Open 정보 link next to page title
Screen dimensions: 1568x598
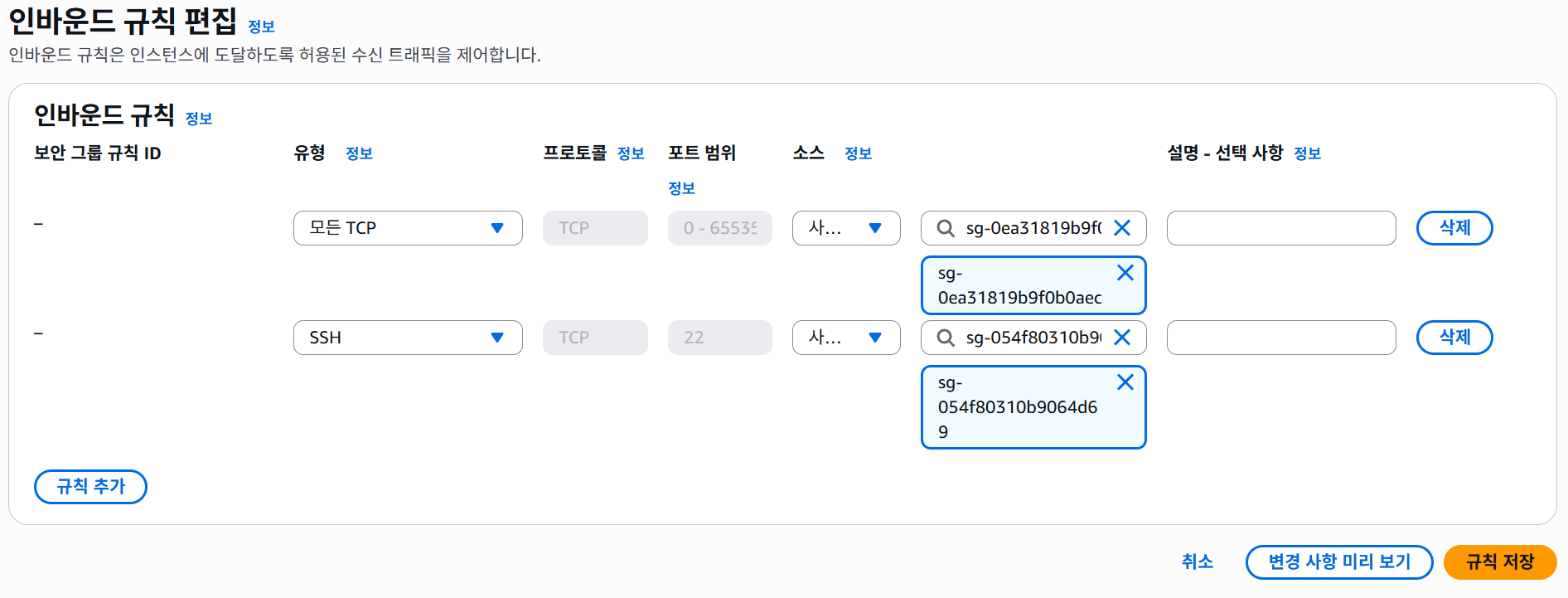pyautogui.click(x=261, y=27)
